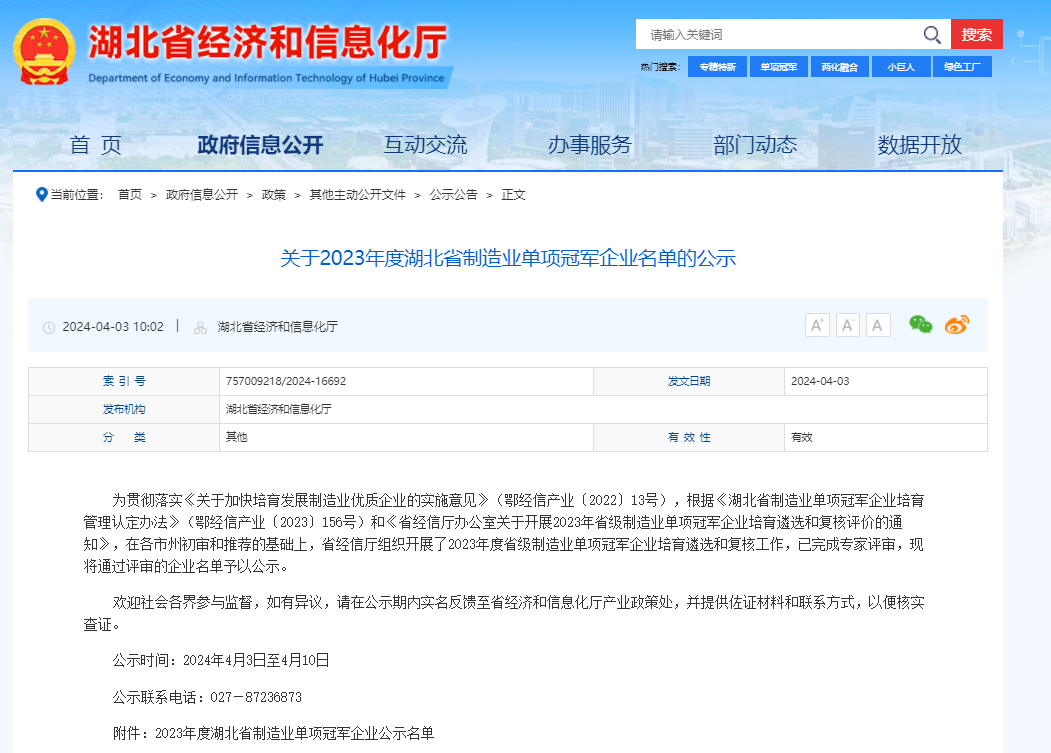Select 办事服务 from the main navigation

590,145
